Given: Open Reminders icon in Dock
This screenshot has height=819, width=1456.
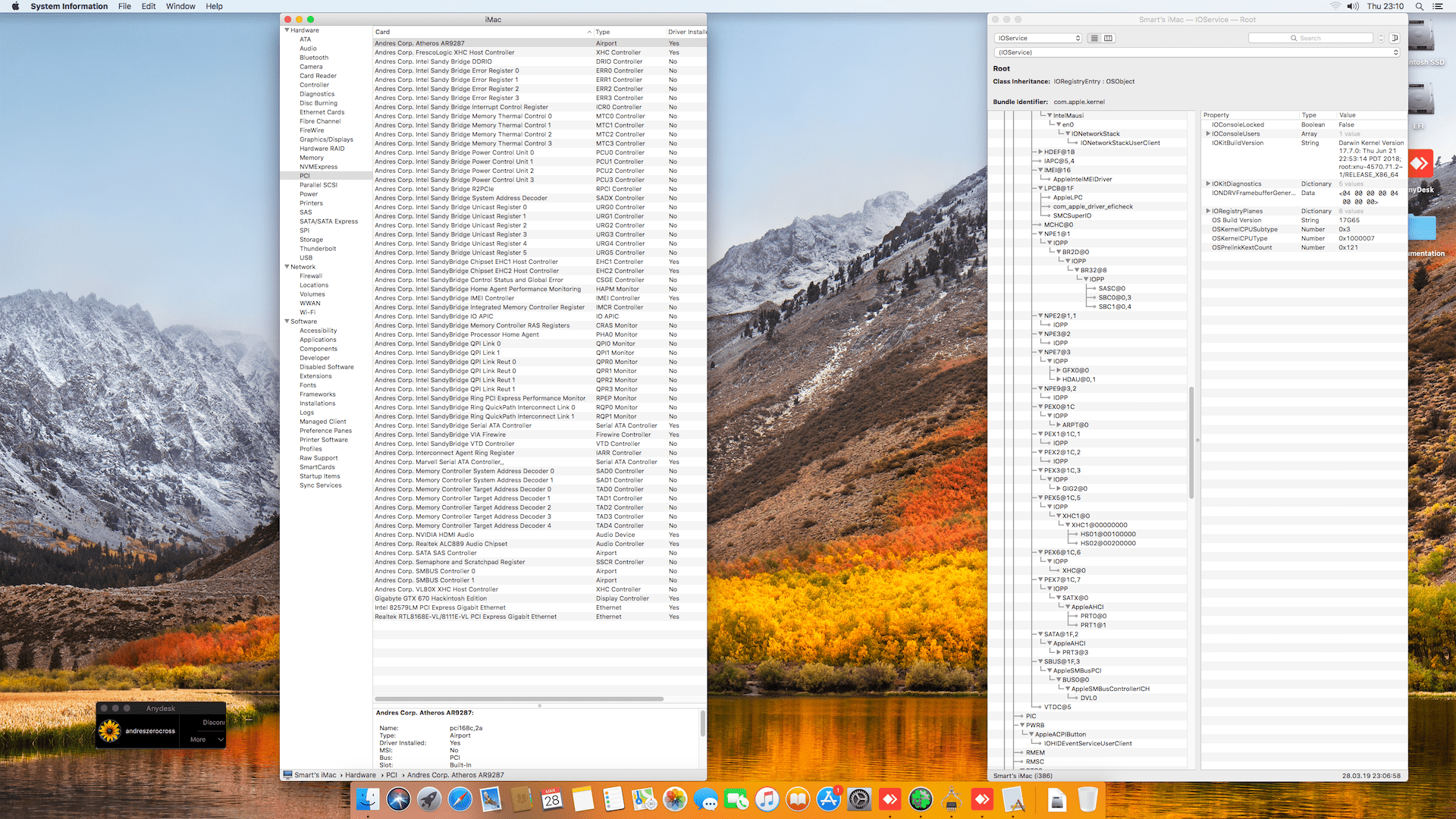Looking at the screenshot, I should (x=613, y=799).
